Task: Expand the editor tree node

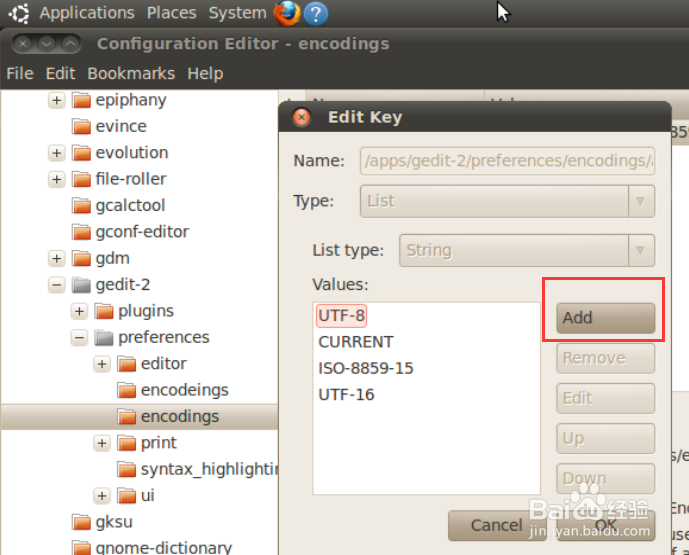Action: 102,364
